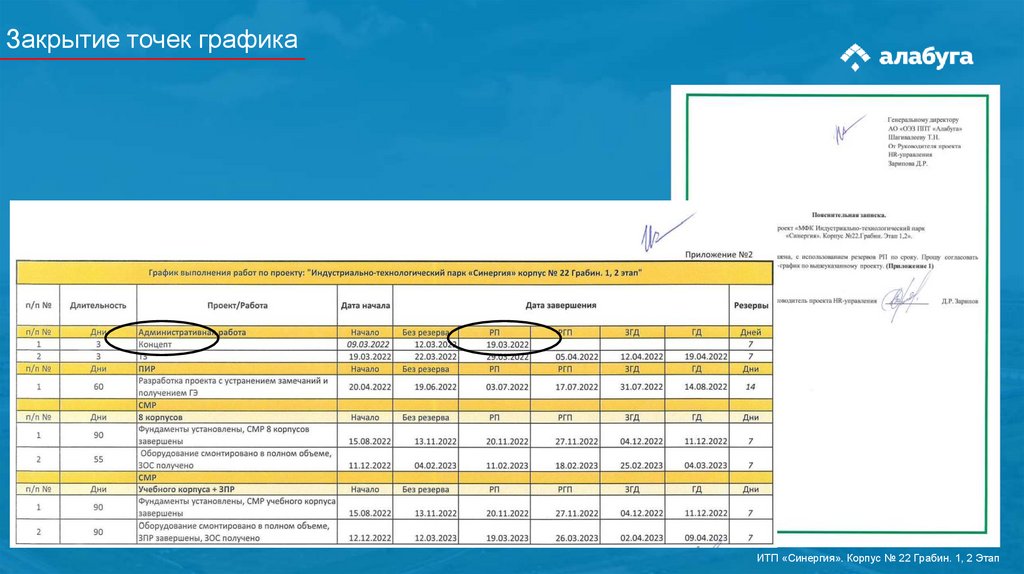Select the reserve value "14"
The width and height of the screenshot is (1024, 574).
[750, 387]
